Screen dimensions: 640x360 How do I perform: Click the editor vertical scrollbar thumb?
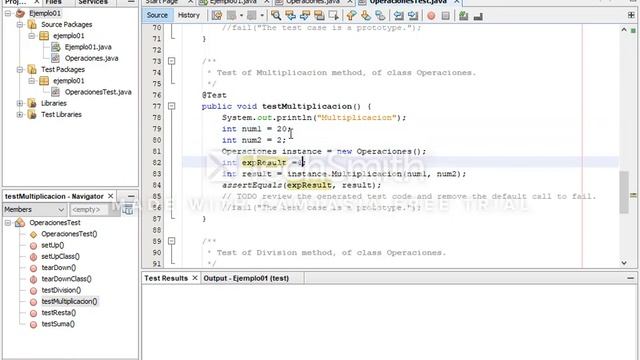624,192
